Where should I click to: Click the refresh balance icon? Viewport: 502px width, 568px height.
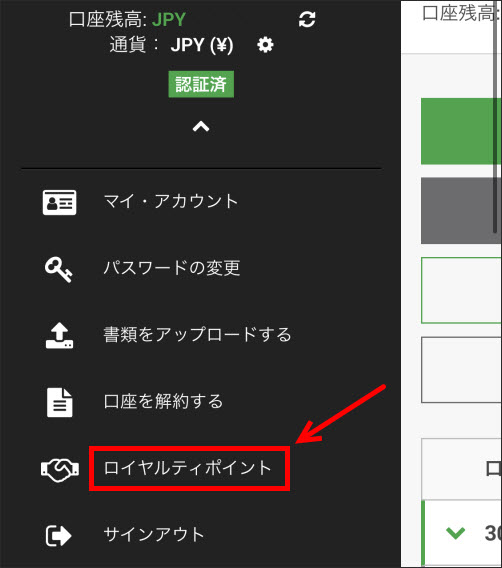307,20
